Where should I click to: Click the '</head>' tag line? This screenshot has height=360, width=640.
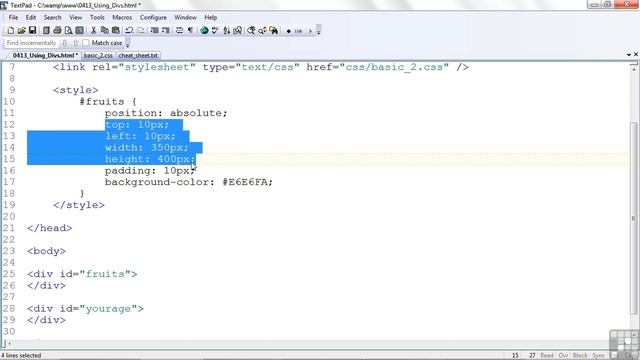tap(50, 228)
